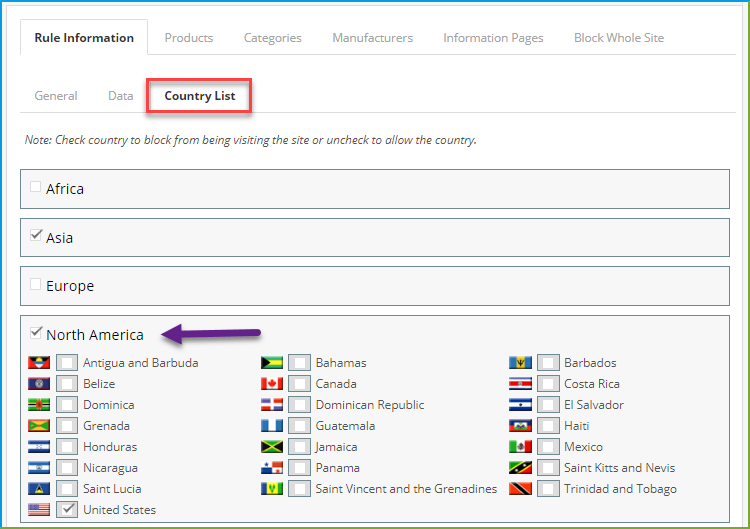The image size is (750, 529).
Task: Check the Canada checkbox
Action: pyautogui.click(x=299, y=384)
